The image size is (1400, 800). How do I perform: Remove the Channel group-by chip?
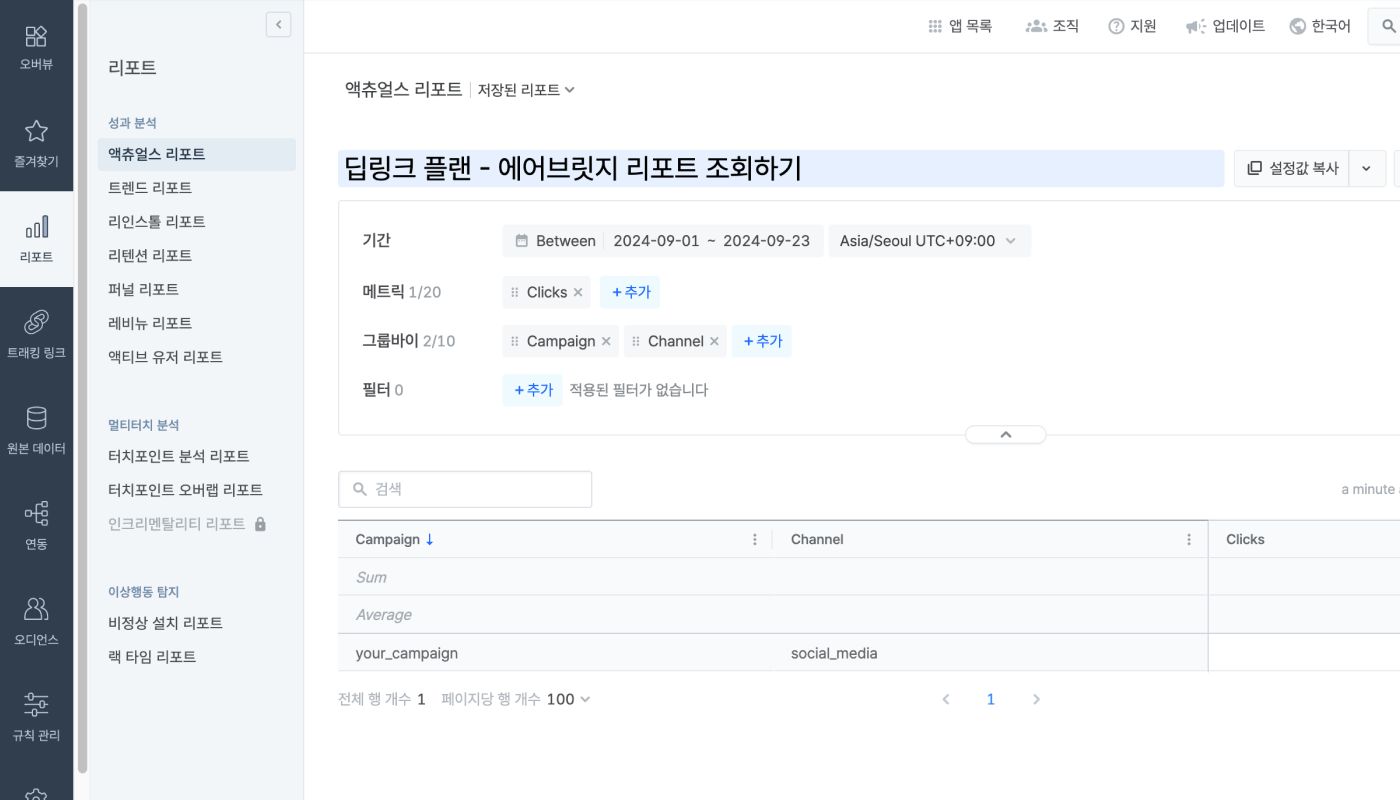(714, 341)
